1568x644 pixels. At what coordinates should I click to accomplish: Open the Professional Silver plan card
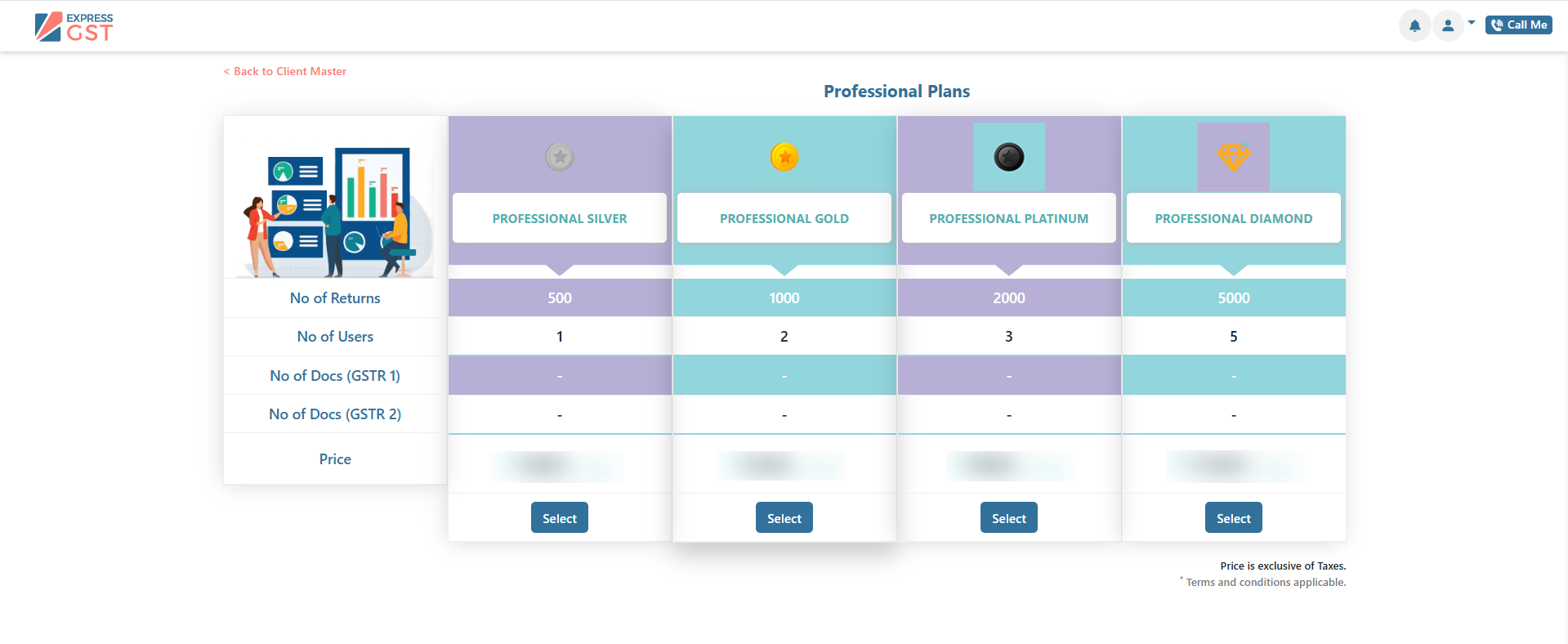click(x=560, y=218)
